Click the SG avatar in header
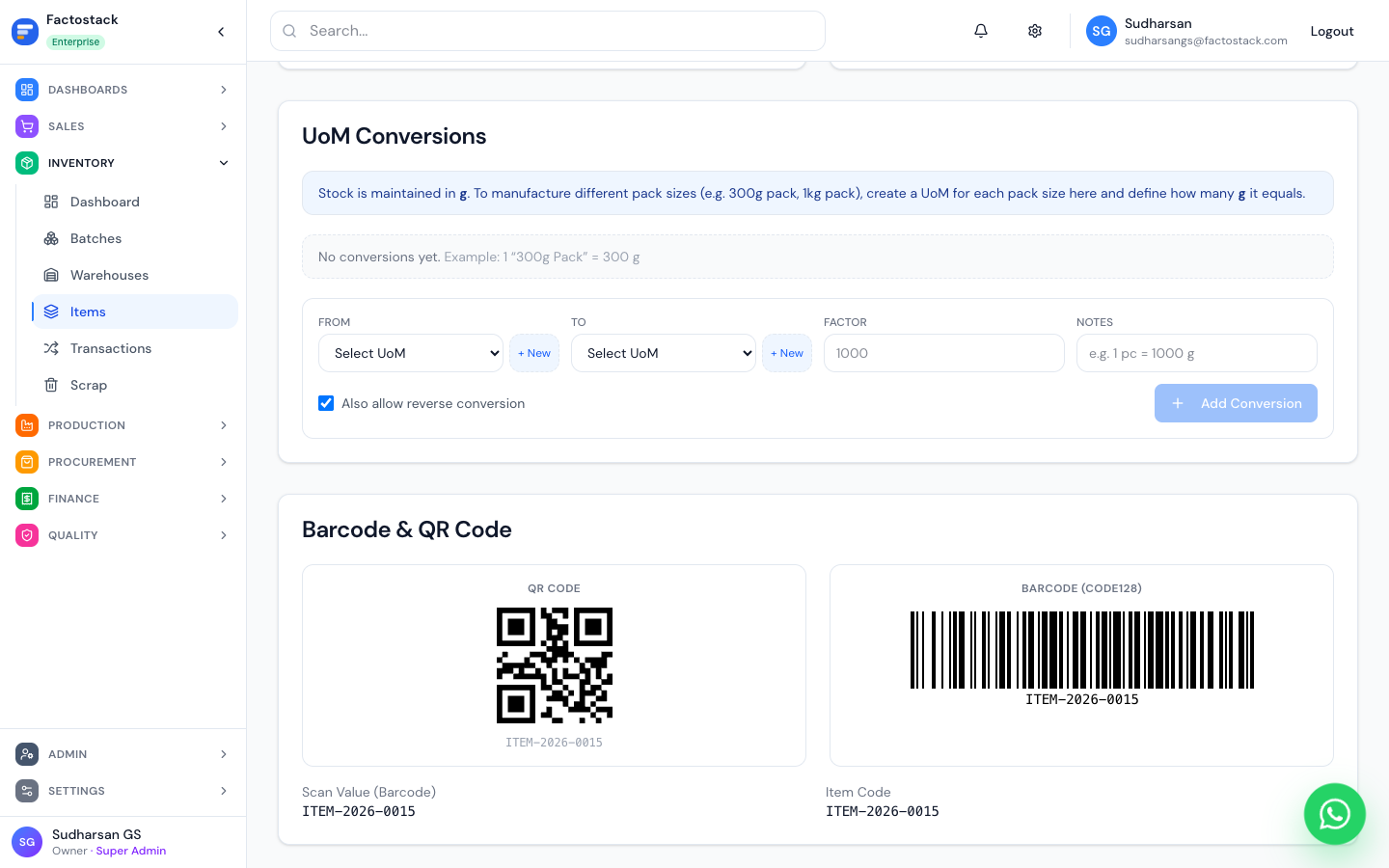The image size is (1389, 868). [x=1102, y=31]
